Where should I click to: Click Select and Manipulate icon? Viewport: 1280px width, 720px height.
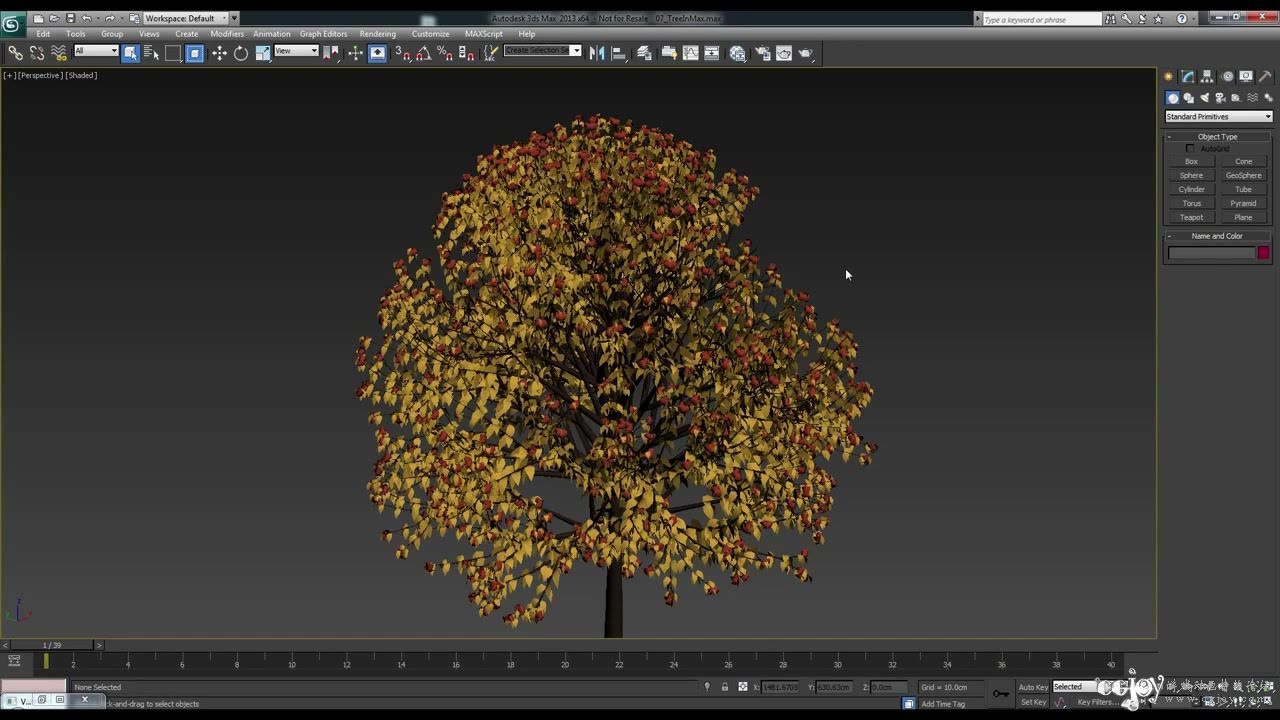coord(355,53)
